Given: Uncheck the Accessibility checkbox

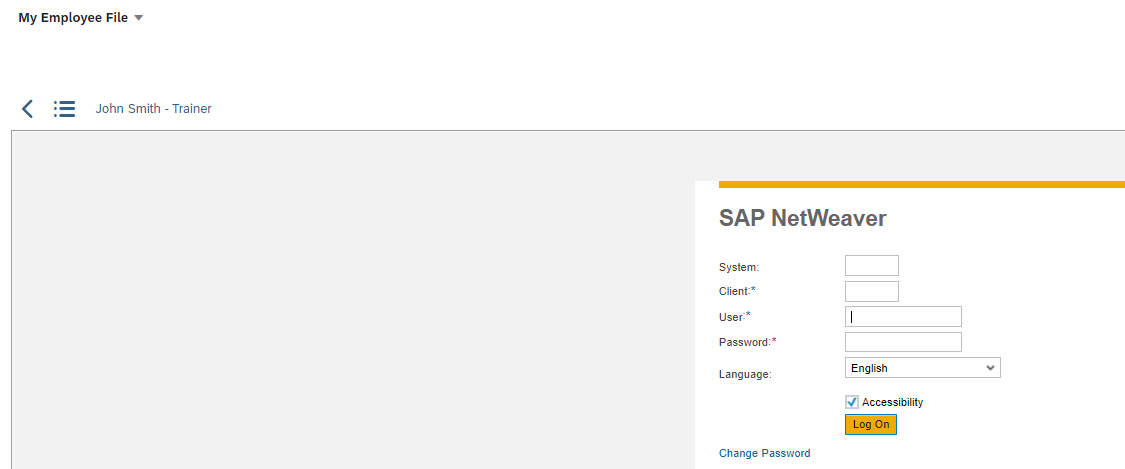Looking at the screenshot, I should [x=852, y=402].
